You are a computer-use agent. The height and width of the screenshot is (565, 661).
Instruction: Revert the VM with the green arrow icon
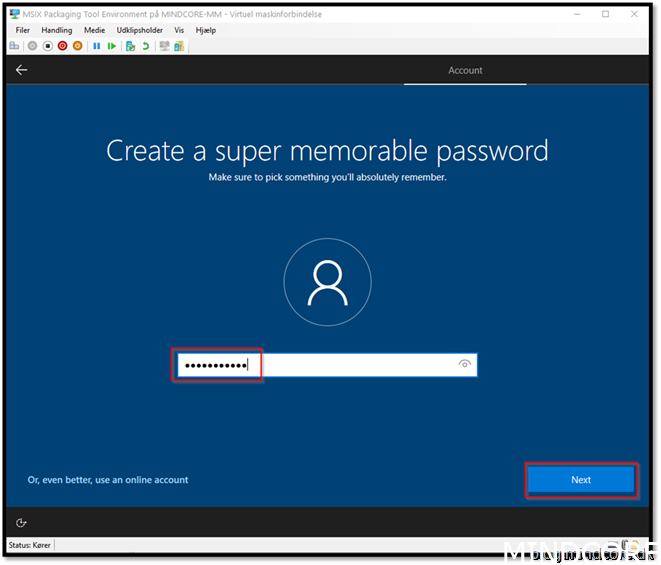145,46
